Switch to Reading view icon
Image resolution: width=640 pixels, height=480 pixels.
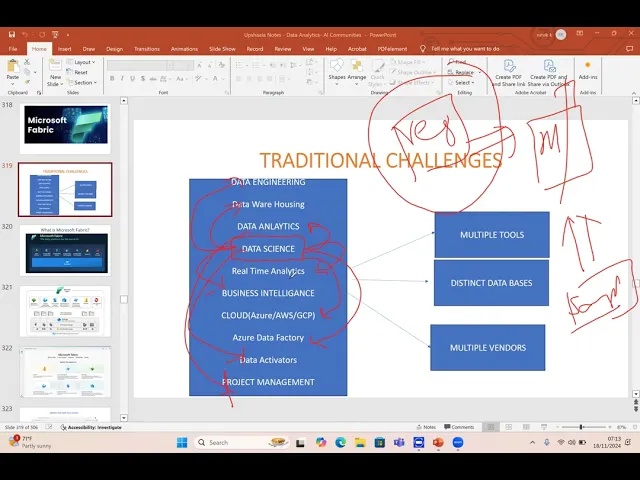pyautogui.click(x=526, y=427)
